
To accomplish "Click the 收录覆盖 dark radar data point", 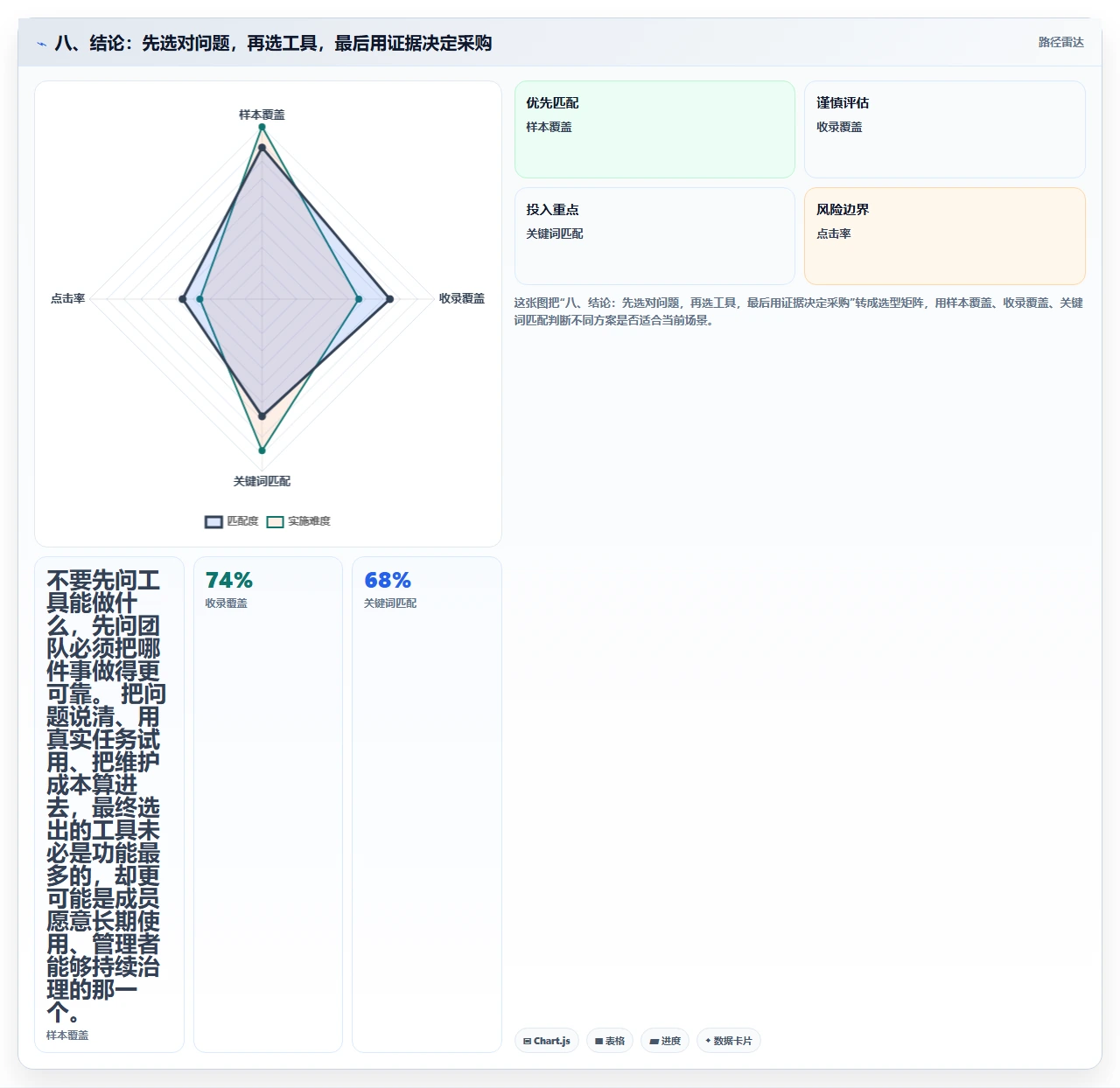I will point(389,299).
